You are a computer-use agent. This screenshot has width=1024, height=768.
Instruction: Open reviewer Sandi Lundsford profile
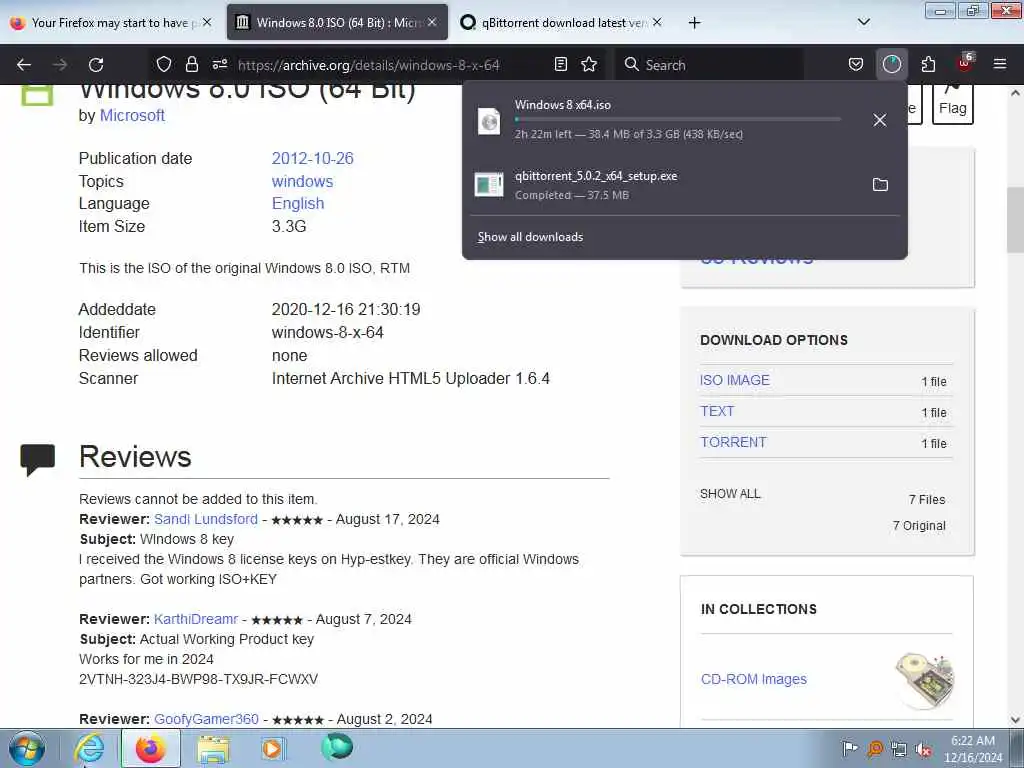coord(206,519)
